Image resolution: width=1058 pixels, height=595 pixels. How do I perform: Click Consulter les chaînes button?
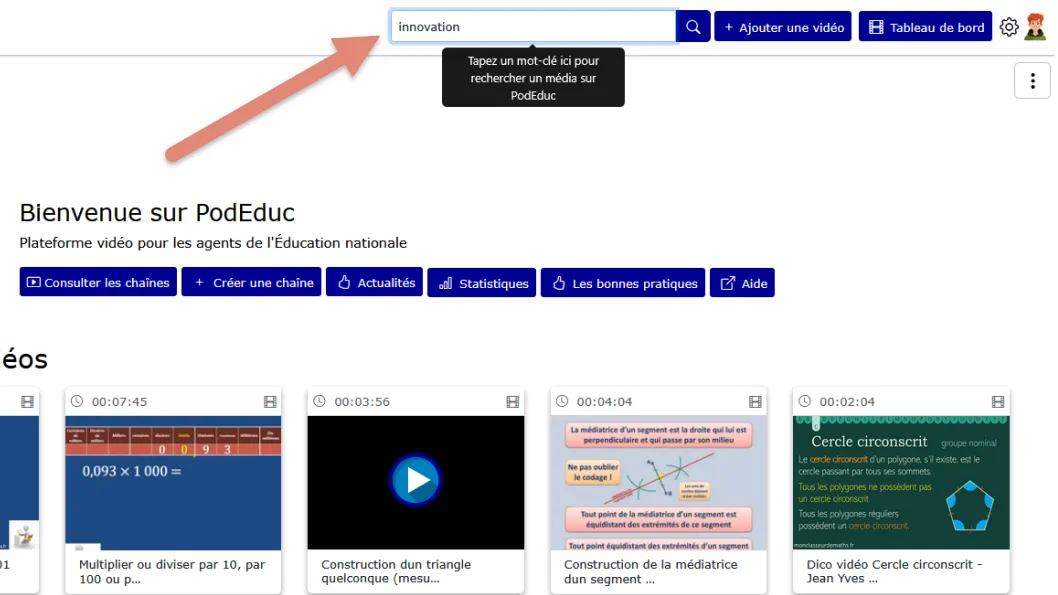click(x=98, y=282)
